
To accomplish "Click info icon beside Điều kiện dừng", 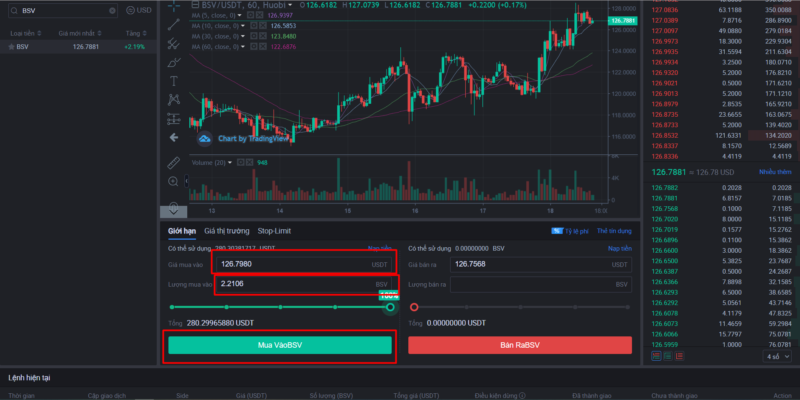I will tap(522, 396).
